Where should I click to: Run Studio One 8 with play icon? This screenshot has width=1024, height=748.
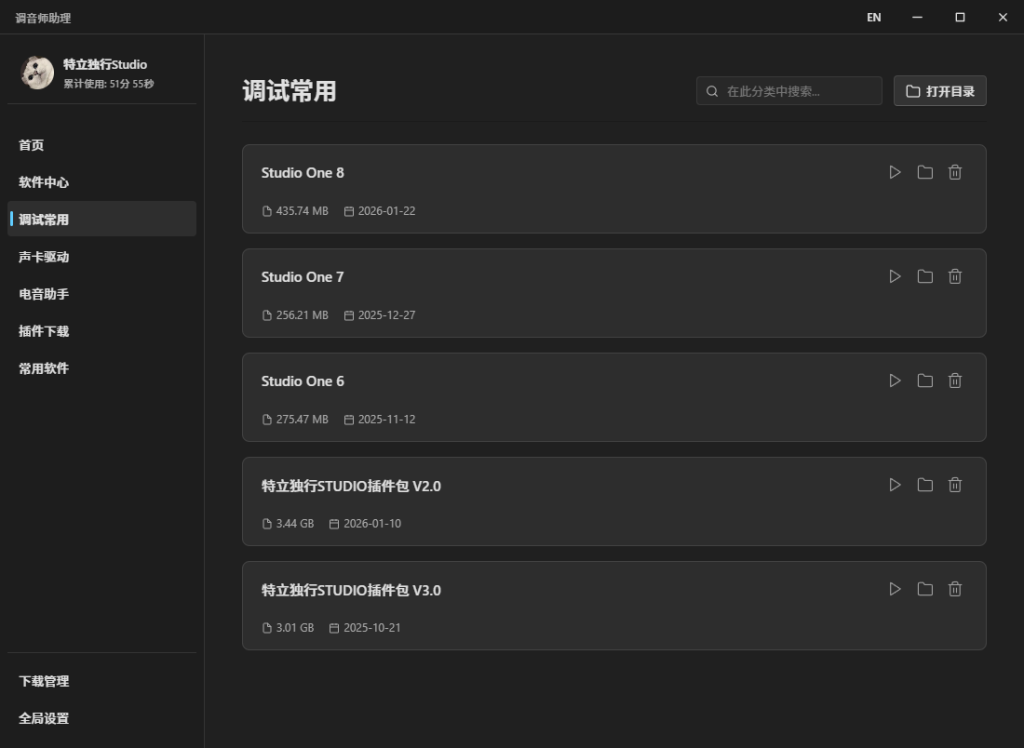[895, 172]
